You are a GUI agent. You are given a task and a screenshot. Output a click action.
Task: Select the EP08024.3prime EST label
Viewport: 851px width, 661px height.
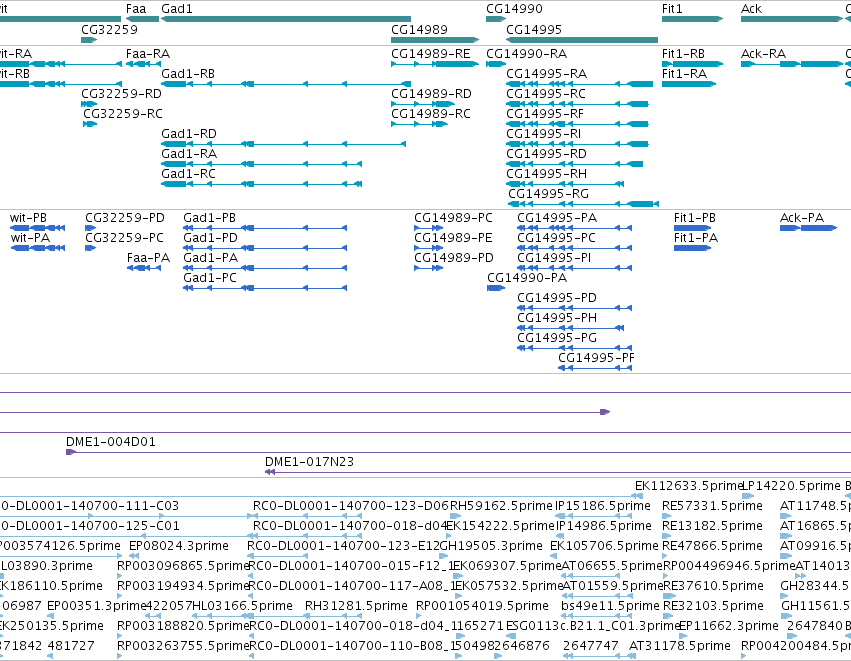[x=179, y=546]
